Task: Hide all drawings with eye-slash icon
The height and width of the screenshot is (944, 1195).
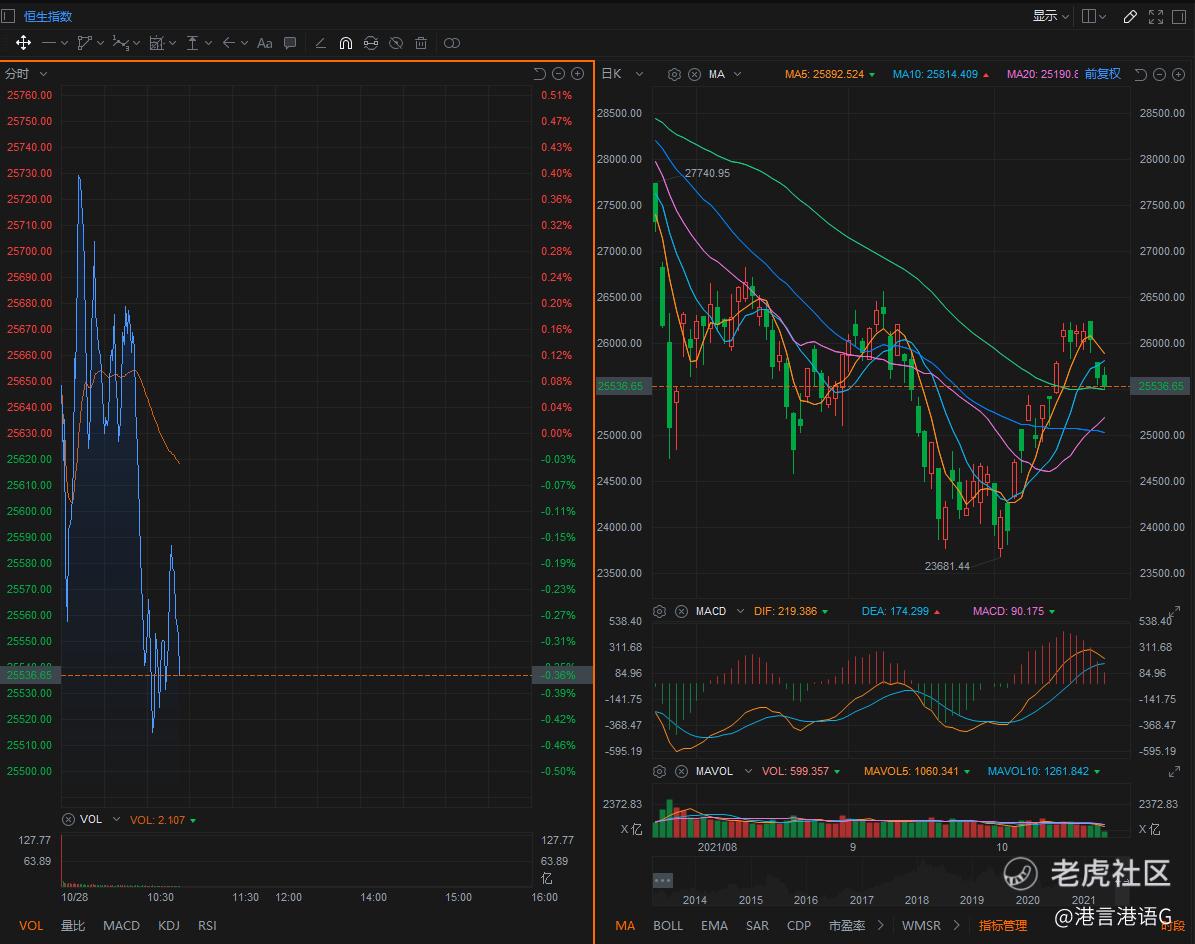Action: click(x=396, y=43)
